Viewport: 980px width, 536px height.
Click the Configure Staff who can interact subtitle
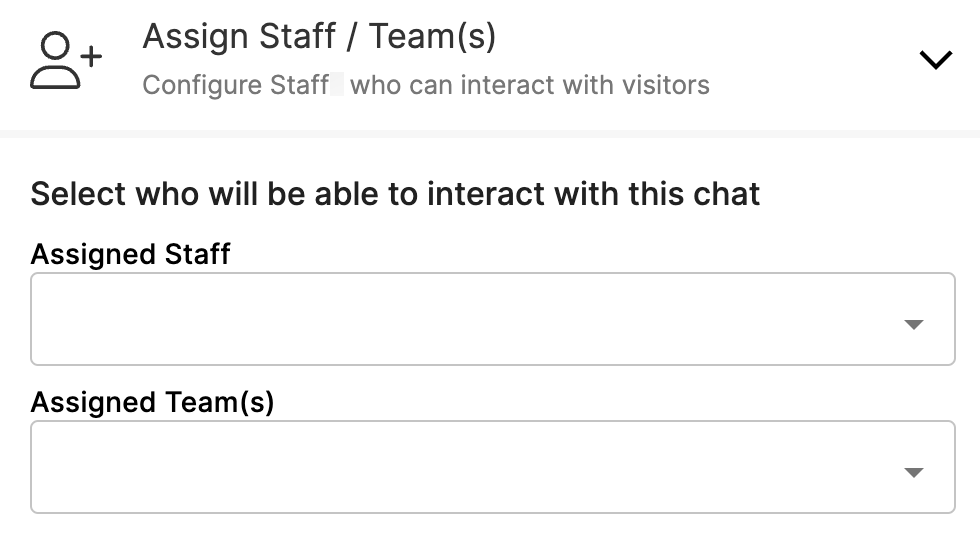click(x=426, y=85)
